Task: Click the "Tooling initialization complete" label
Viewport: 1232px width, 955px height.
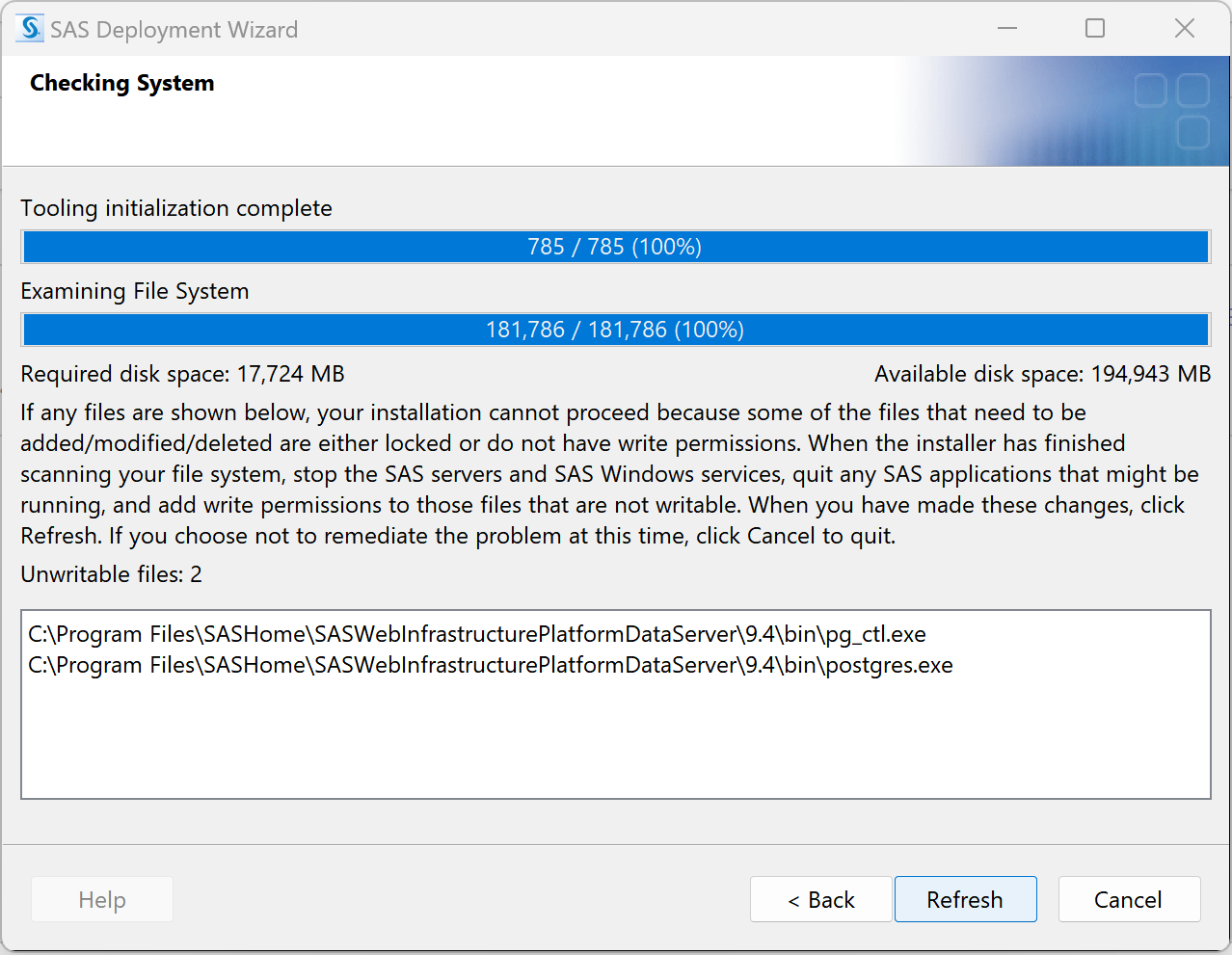Action: coord(176,208)
